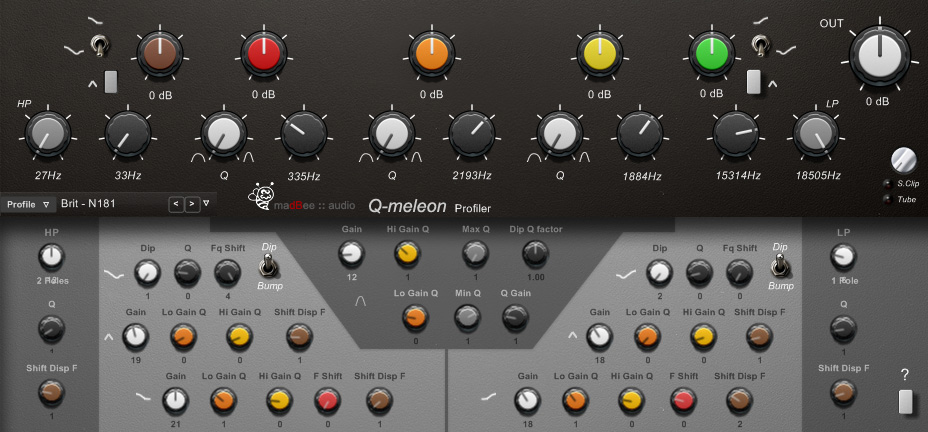The image size is (928, 432).
Task: Click the frequency knob showing 15314Hz
Action: [736, 134]
